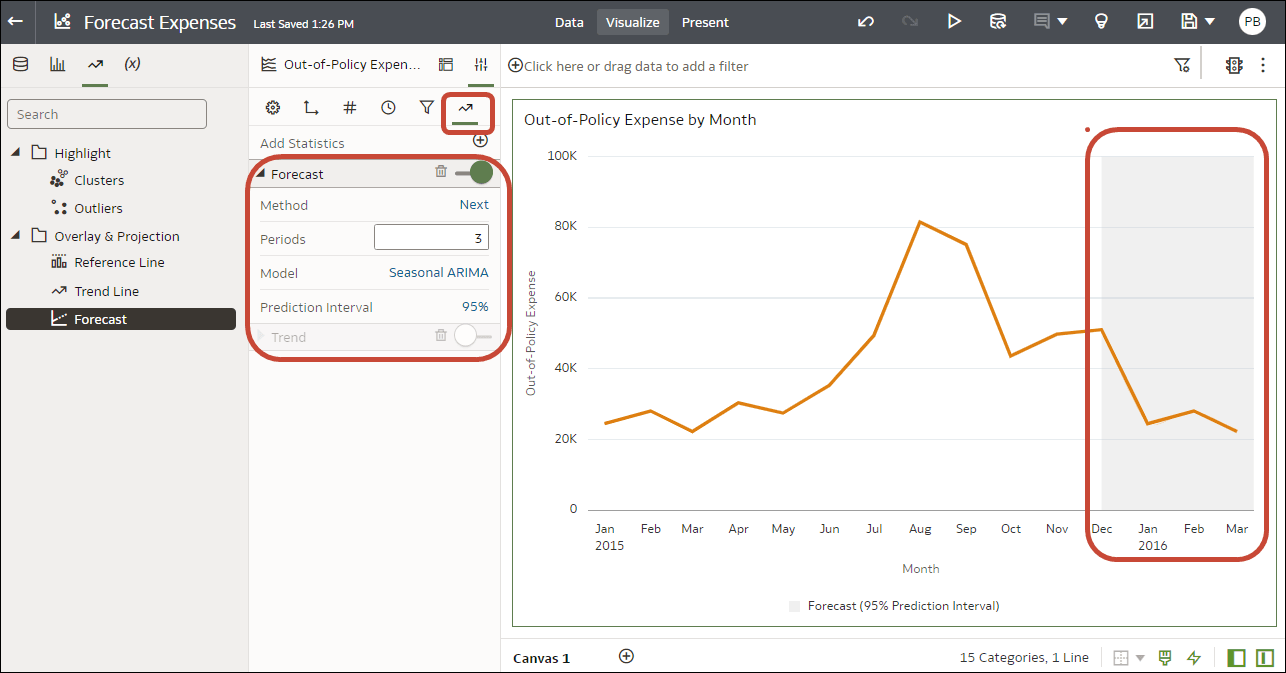This screenshot has height=673, width=1286.
Task: Collapse the Overlay & Projection section
Action: pyautogui.click(x=14, y=235)
